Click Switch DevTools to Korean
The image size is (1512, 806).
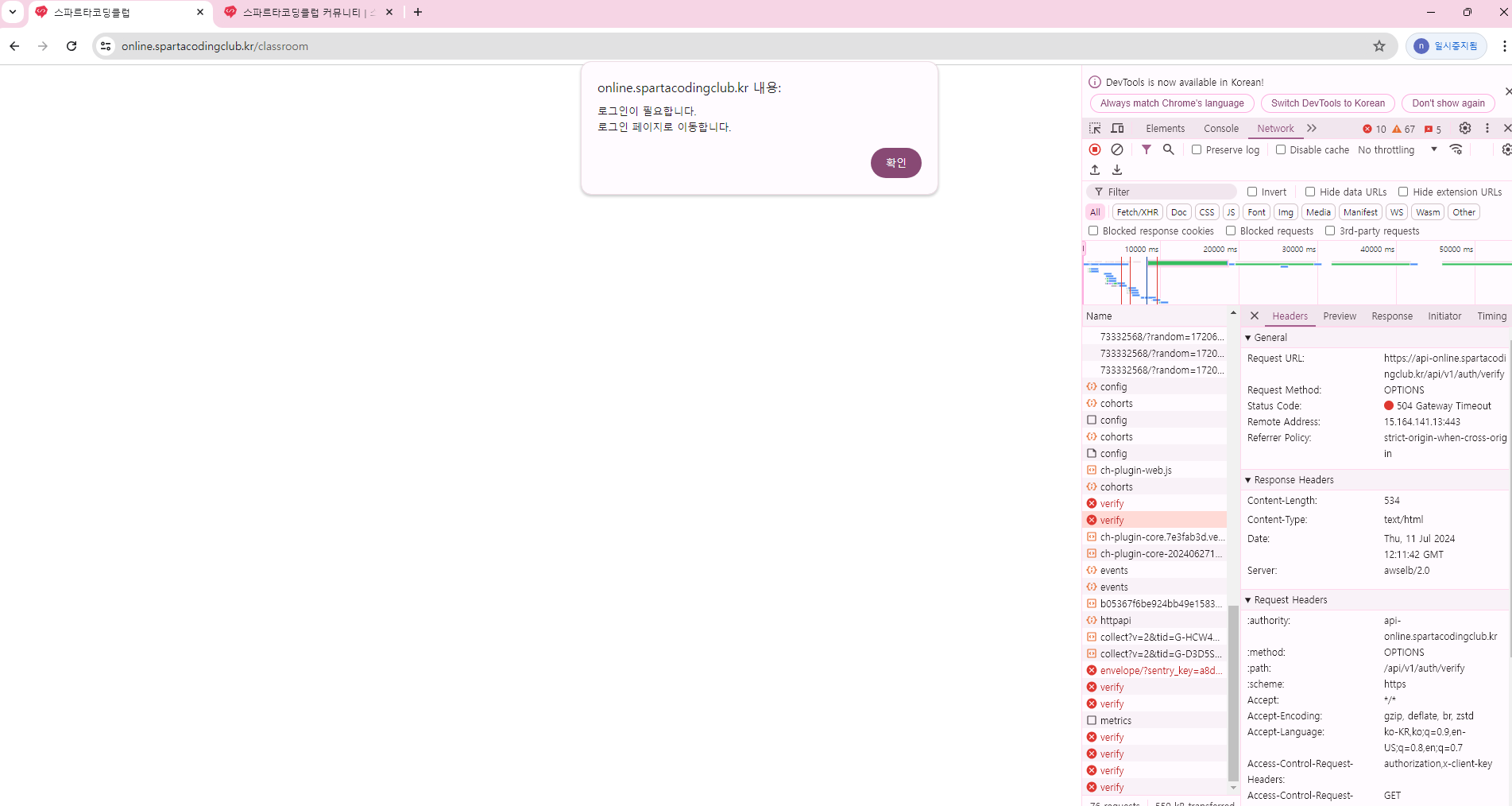(x=1328, y=103)
